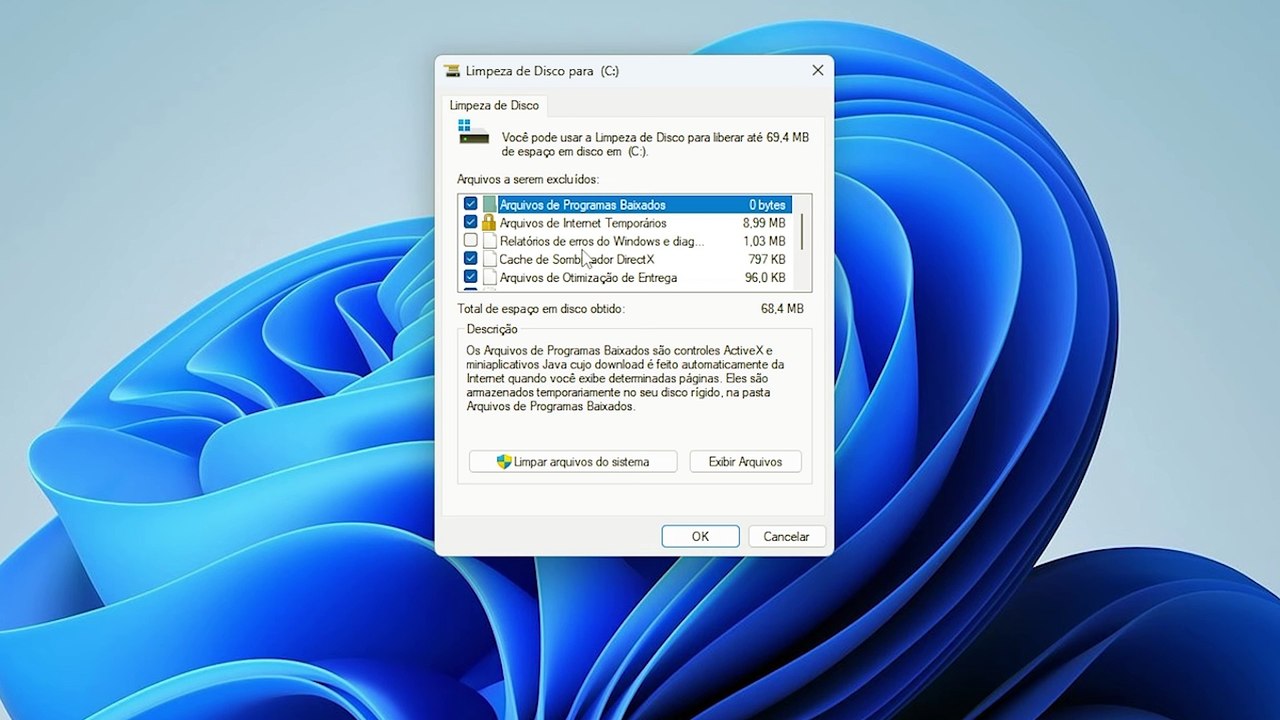Image resolution: width=1280 pixels, height=720 pixels.
Task: Uncheck Arquivos de Programas Baixados checkbox
Action: (471, 205)
